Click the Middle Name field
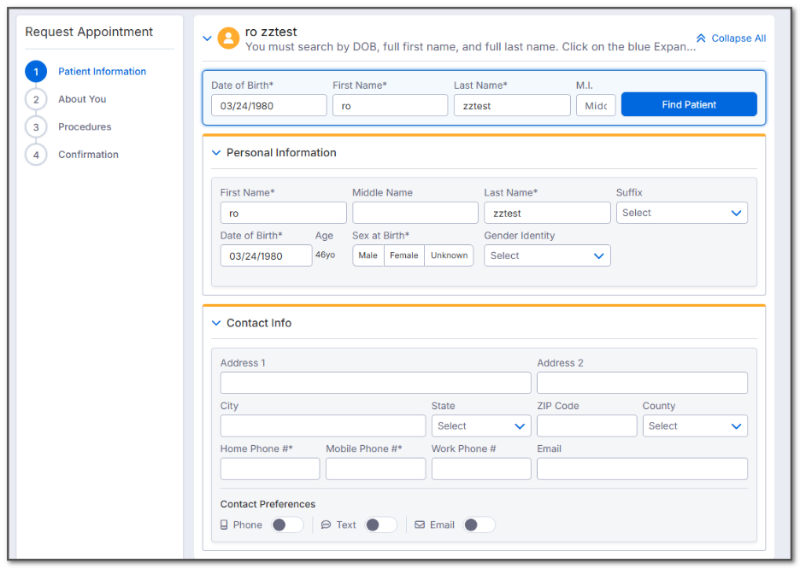This screenshot has height=569, width=800. point(415,213)
